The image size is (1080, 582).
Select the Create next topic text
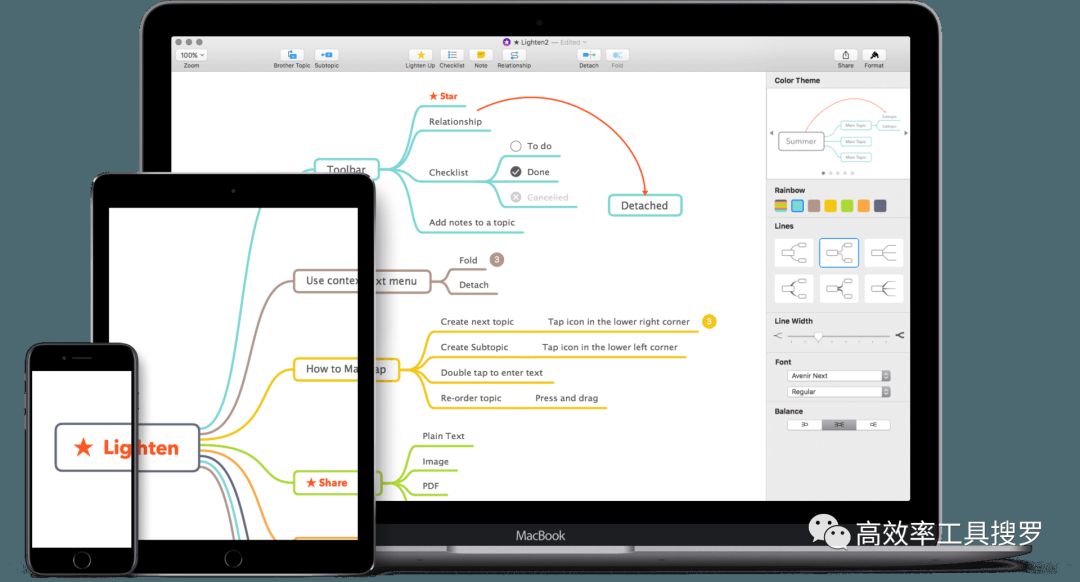477,322
